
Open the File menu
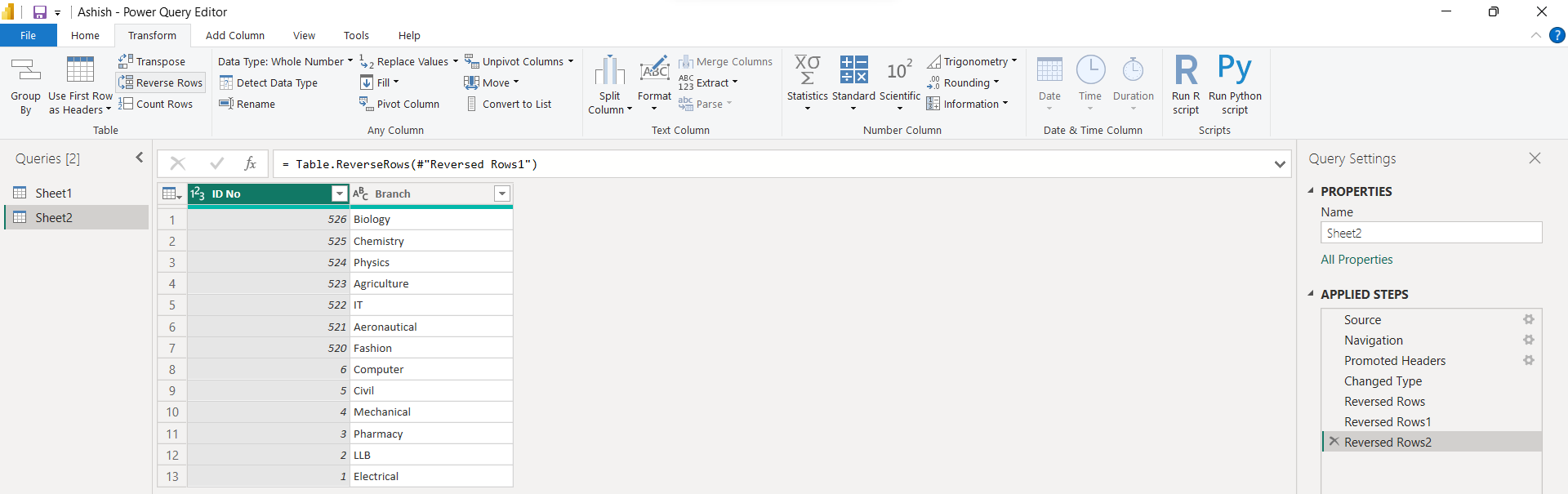28,36
